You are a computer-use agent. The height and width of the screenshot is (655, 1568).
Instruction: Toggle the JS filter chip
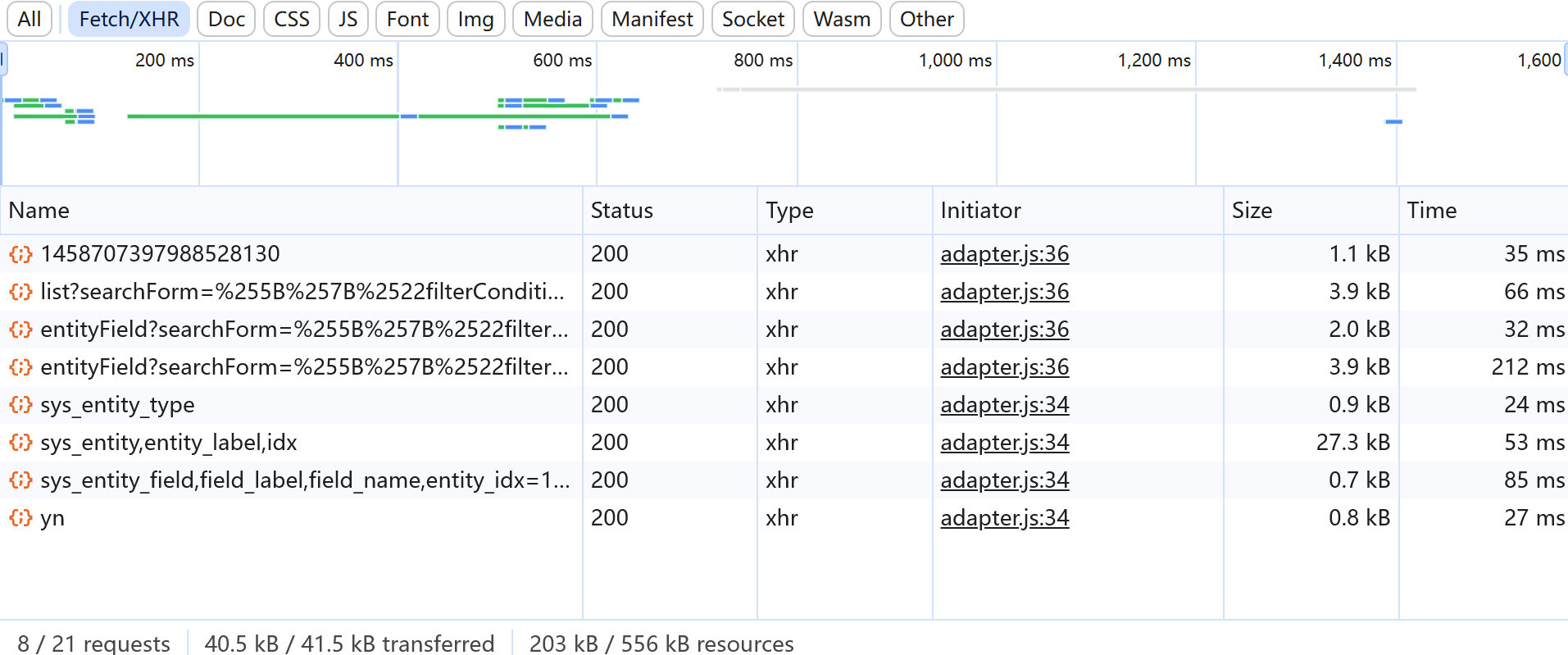348,19
